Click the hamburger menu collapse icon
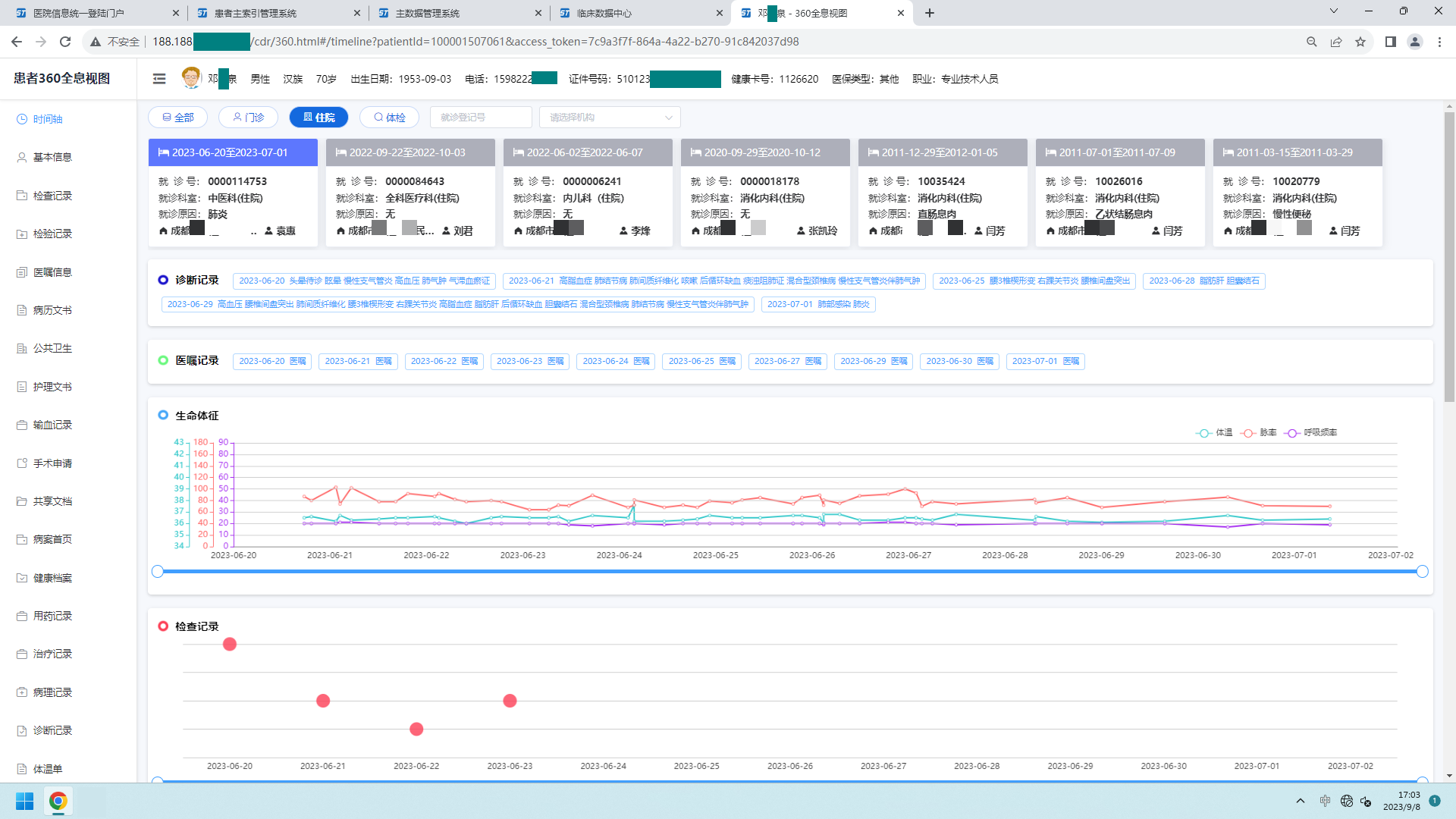1456x819 pixels. point(159,79)
